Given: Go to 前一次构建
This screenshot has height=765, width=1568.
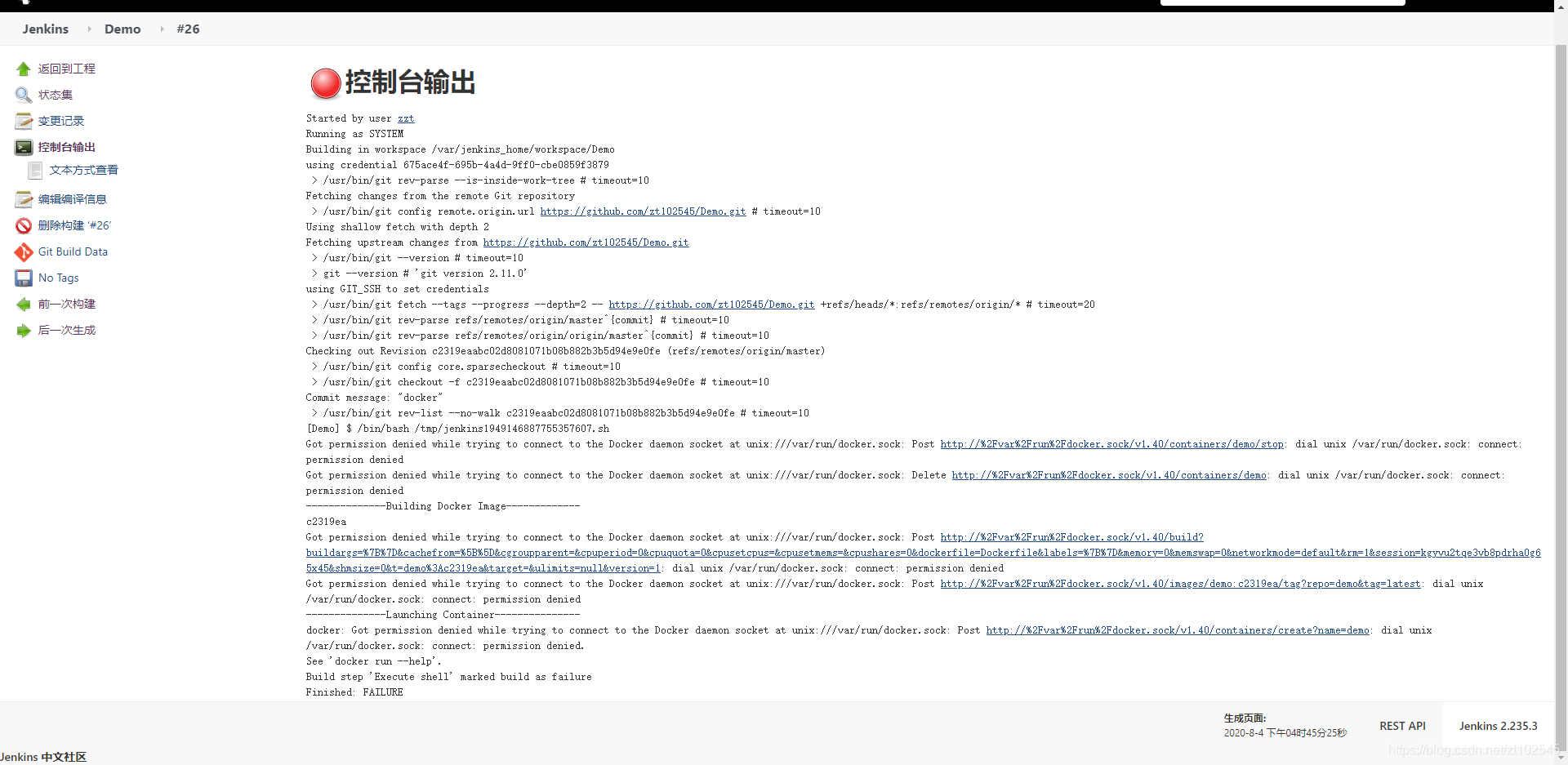Looking at the screenshot, I should coord(67,304).
